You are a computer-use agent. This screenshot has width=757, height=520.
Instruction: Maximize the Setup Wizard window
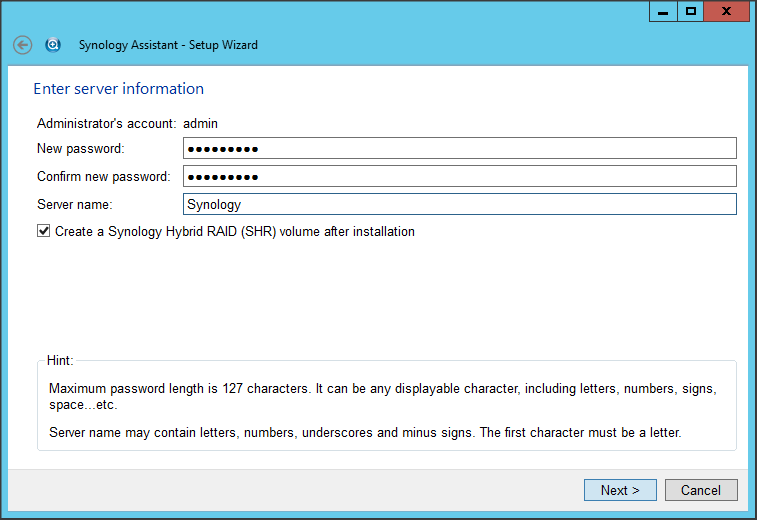pos(690,12)
